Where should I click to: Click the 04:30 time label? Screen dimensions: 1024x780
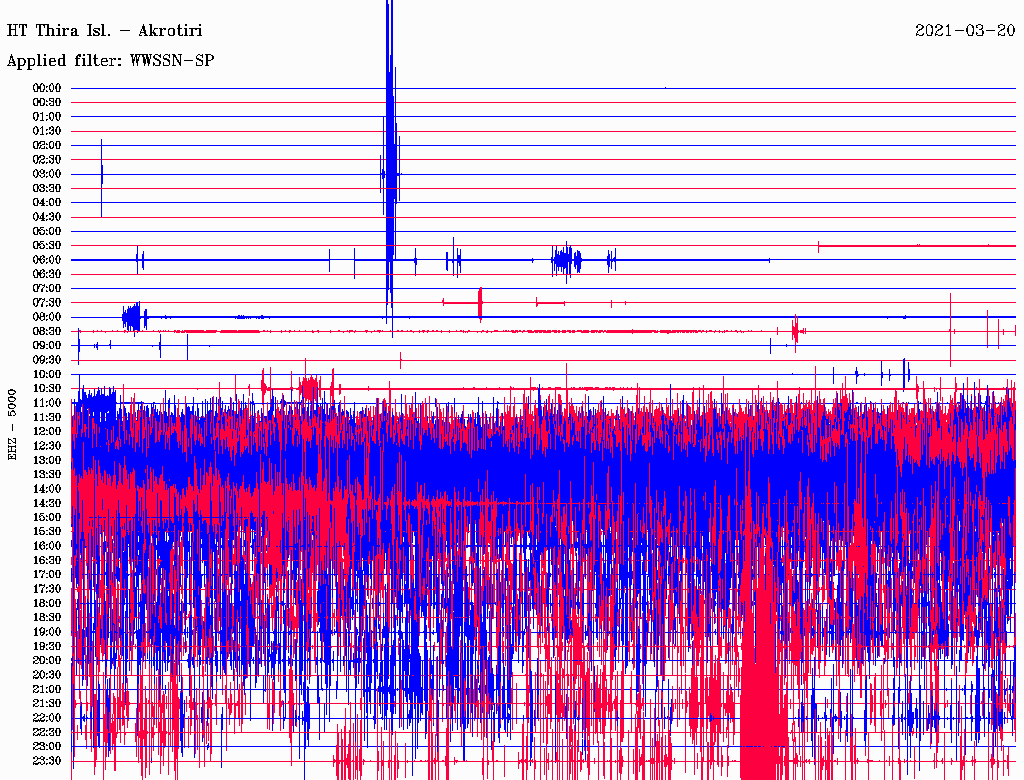47,217
